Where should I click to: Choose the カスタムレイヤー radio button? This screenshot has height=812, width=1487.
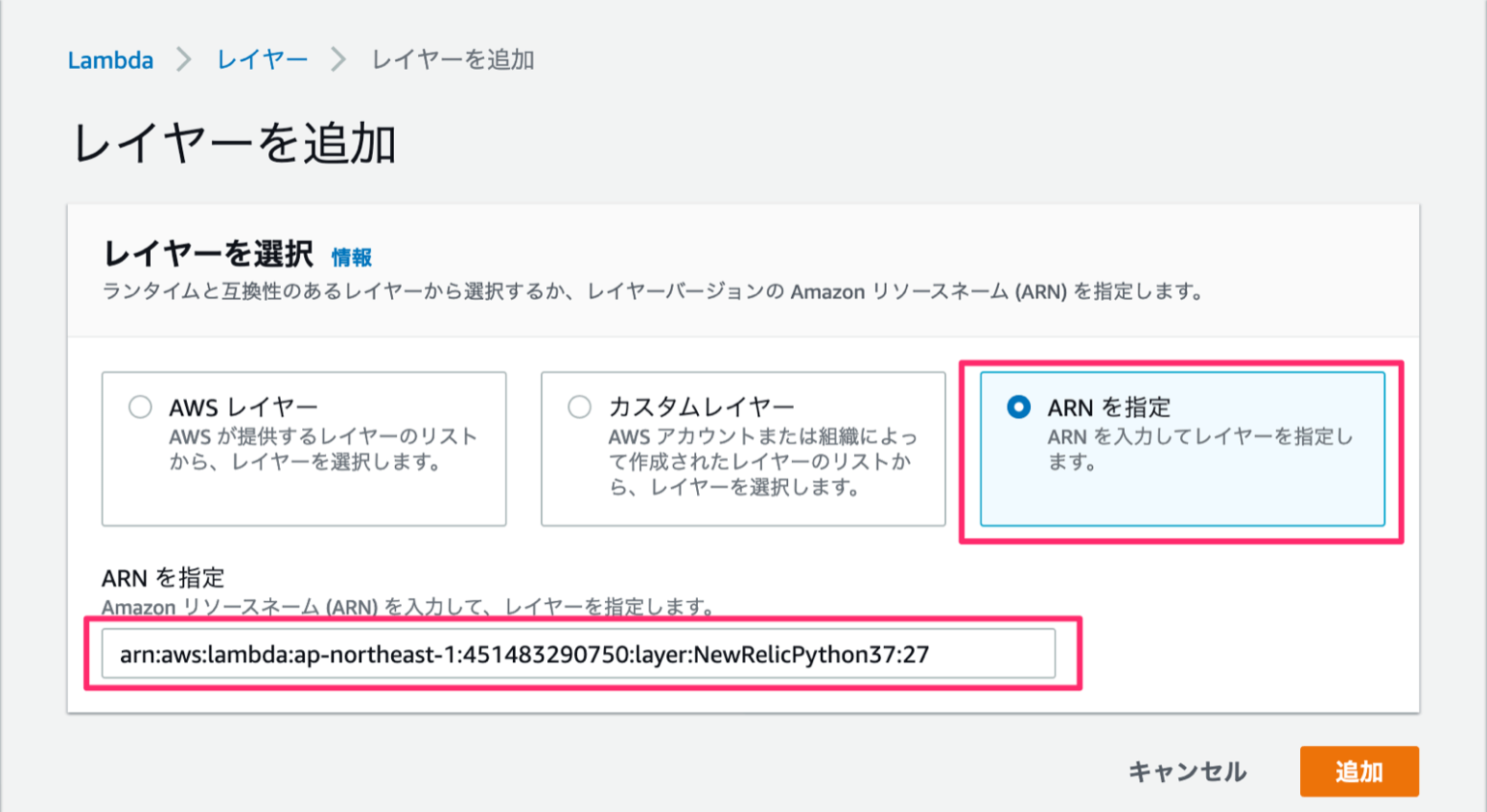click(579, 407)
